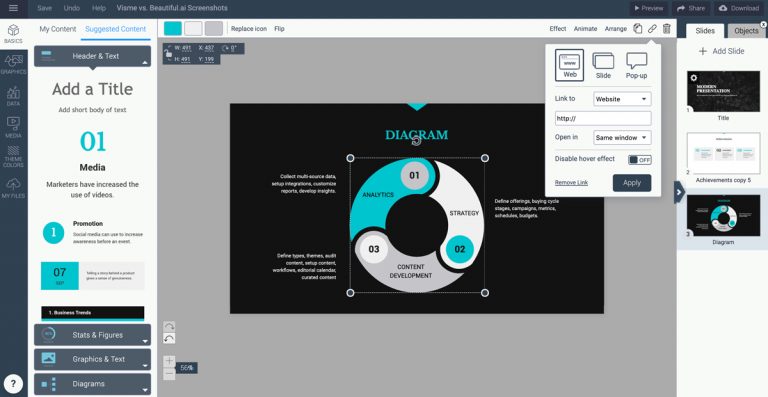Select the gray color swatch
The image size is (768, 397).
(x=214, y=28)
